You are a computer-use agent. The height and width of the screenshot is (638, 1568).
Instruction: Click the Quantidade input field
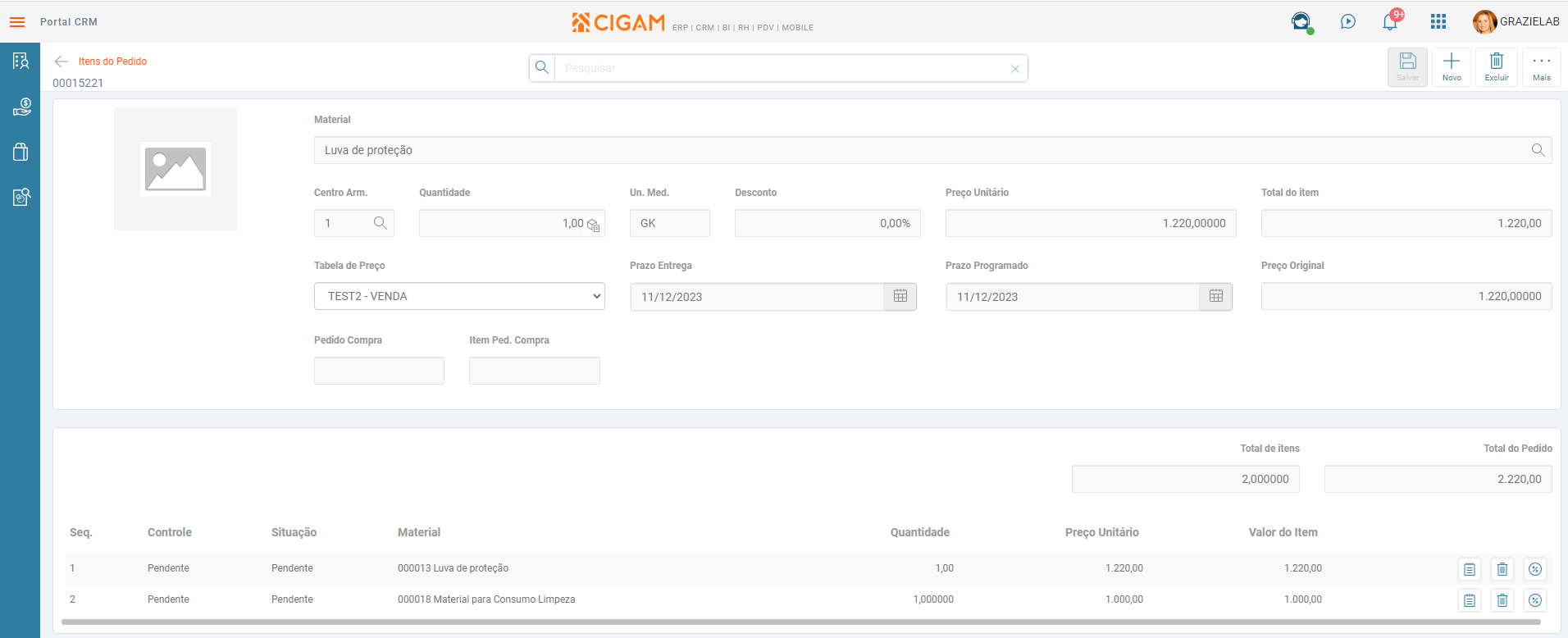click(x=512, y=223)
